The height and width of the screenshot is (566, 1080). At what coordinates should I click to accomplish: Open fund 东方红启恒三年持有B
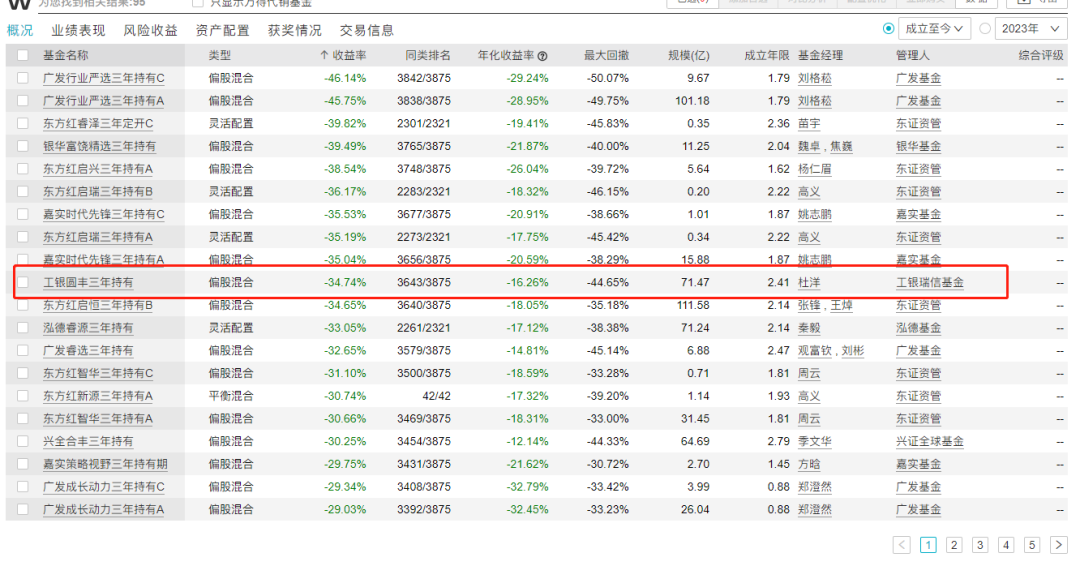[98, 305]
